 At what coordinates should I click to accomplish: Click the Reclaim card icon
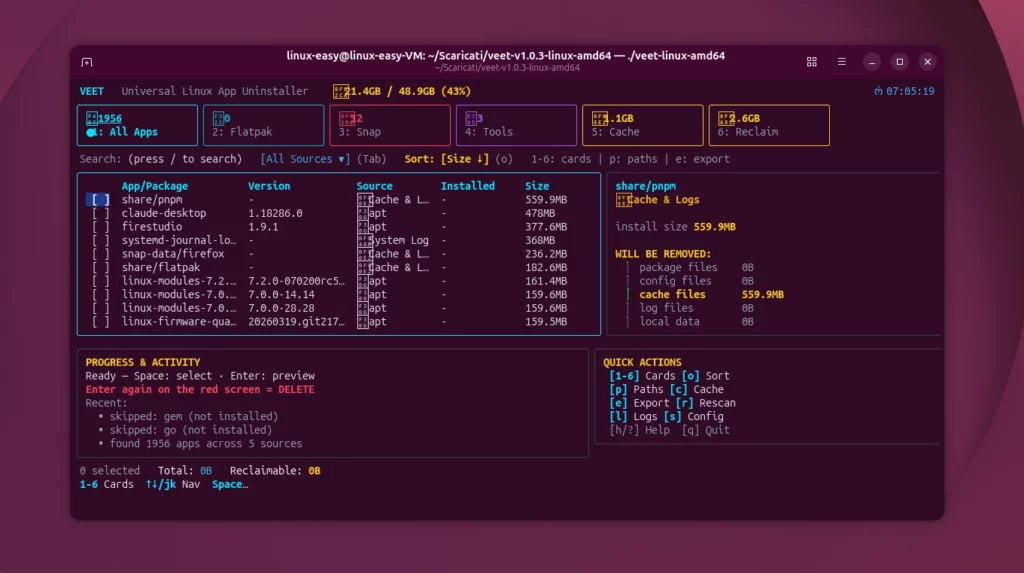click(726, 118)
